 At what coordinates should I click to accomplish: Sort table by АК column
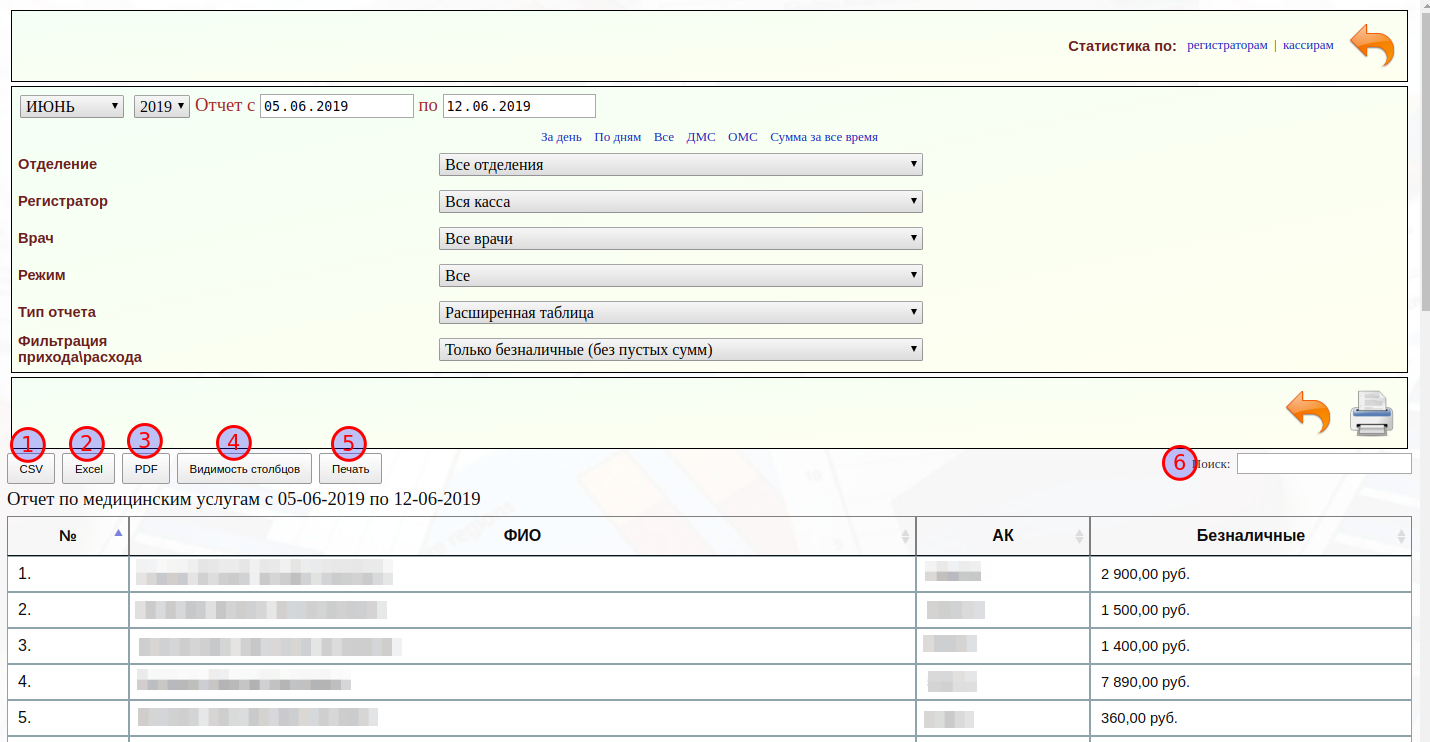tap(1002, 535)
